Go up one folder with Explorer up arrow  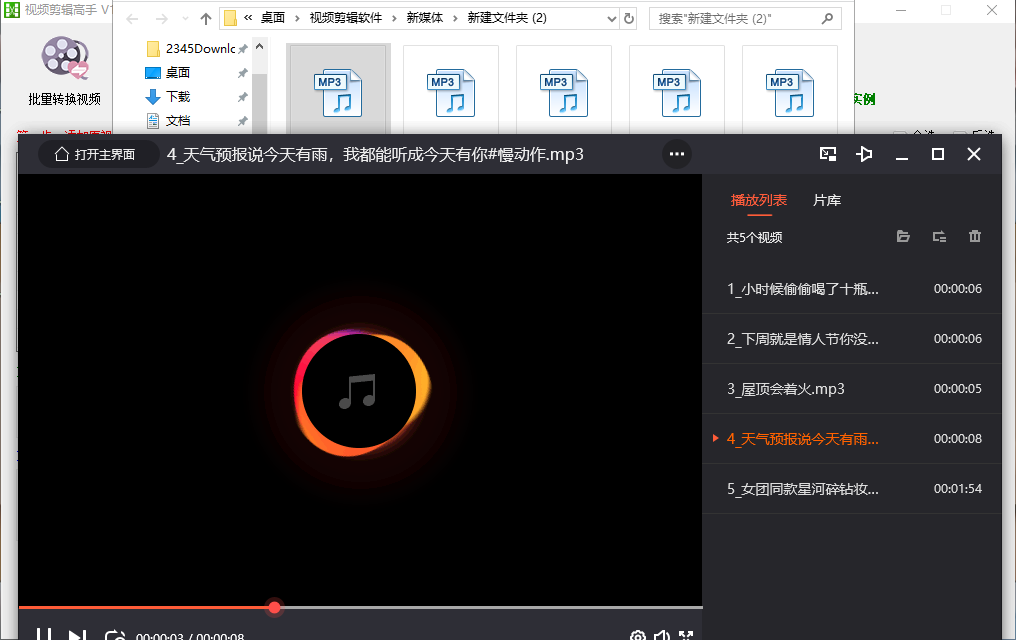pyautogui.click(x=205, y=19)
